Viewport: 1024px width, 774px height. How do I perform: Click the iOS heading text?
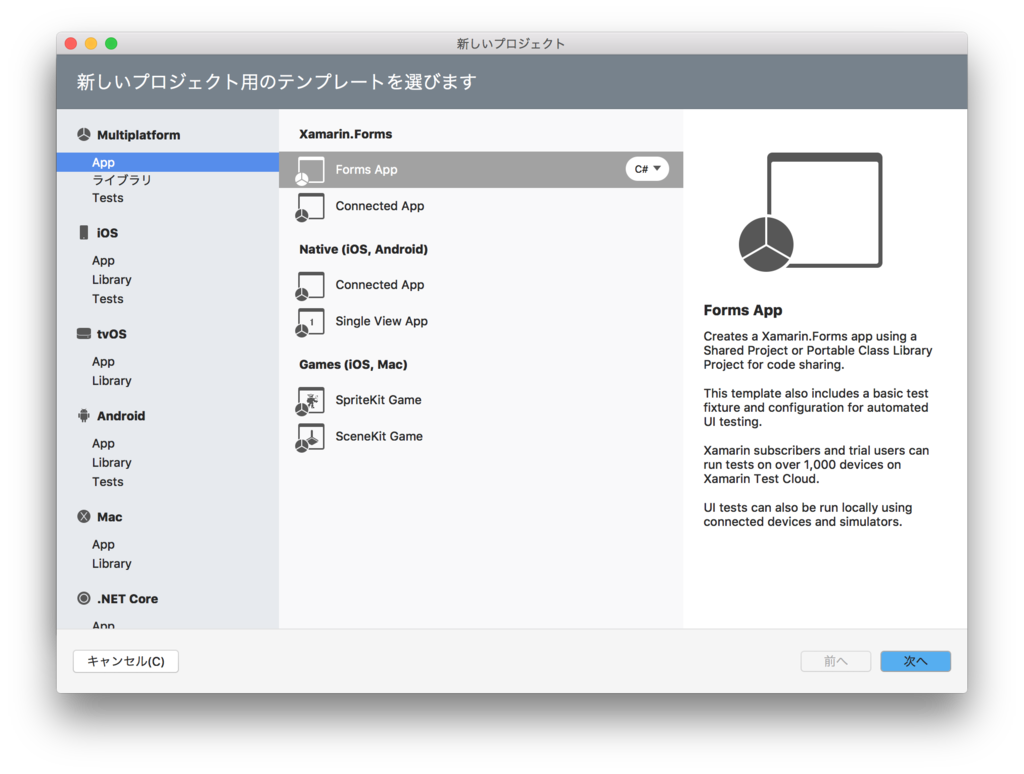click(x=107, y=233)
